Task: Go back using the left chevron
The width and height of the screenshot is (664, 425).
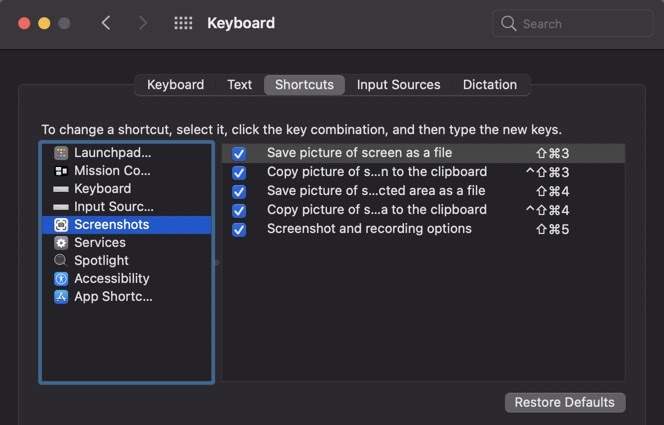Action: 106,23
